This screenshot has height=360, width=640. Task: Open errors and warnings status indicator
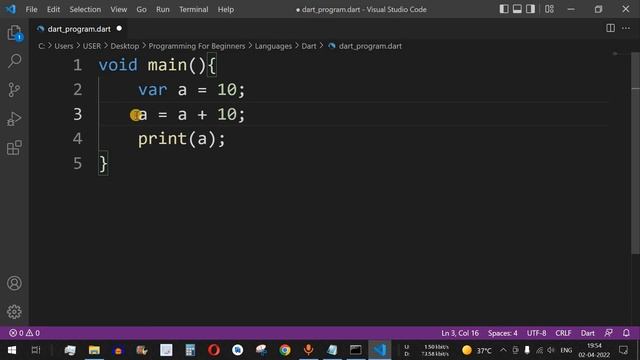pos(24,333)
